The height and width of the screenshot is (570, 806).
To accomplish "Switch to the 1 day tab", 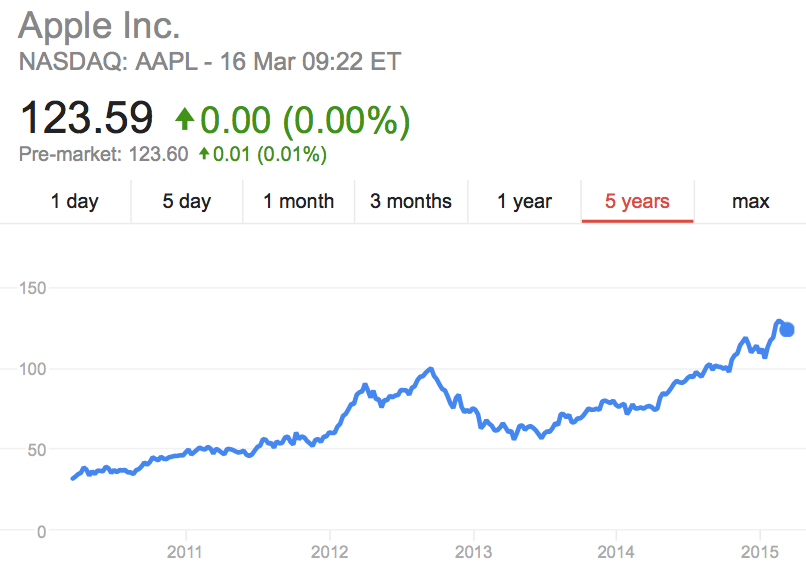I will click(75, 201).
